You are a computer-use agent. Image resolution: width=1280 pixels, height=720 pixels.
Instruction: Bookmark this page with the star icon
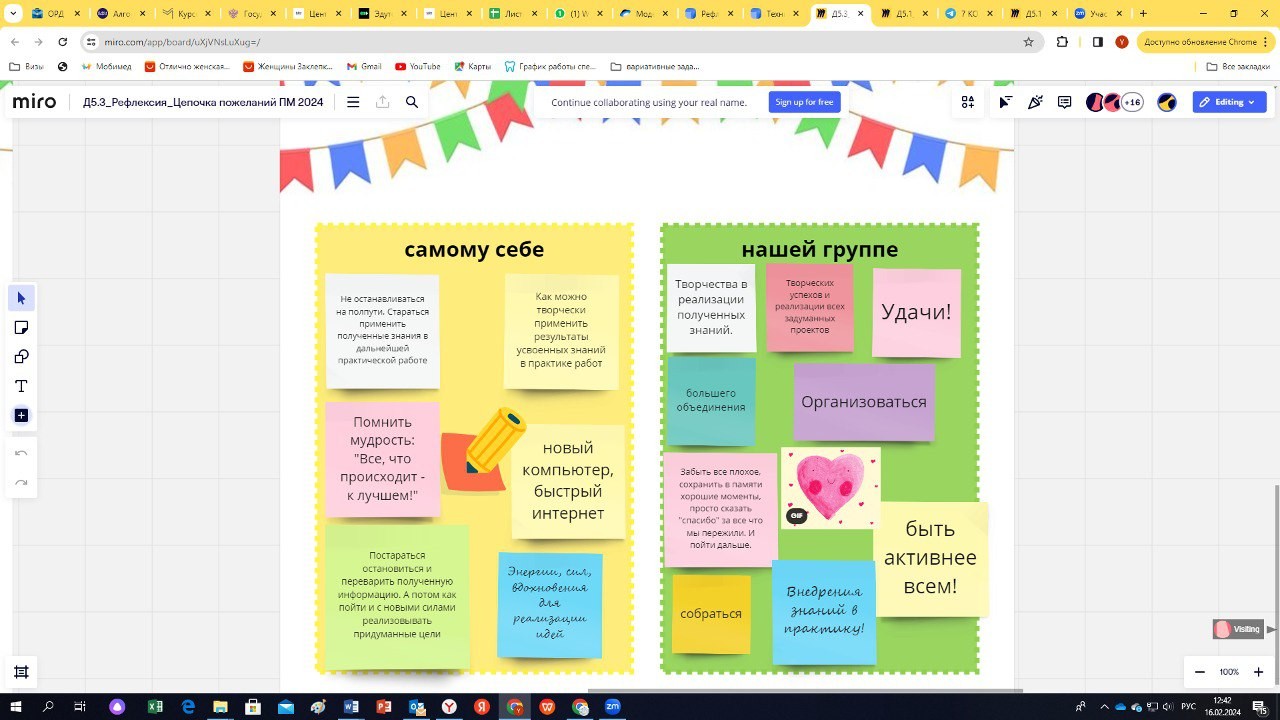(1028, 42)
